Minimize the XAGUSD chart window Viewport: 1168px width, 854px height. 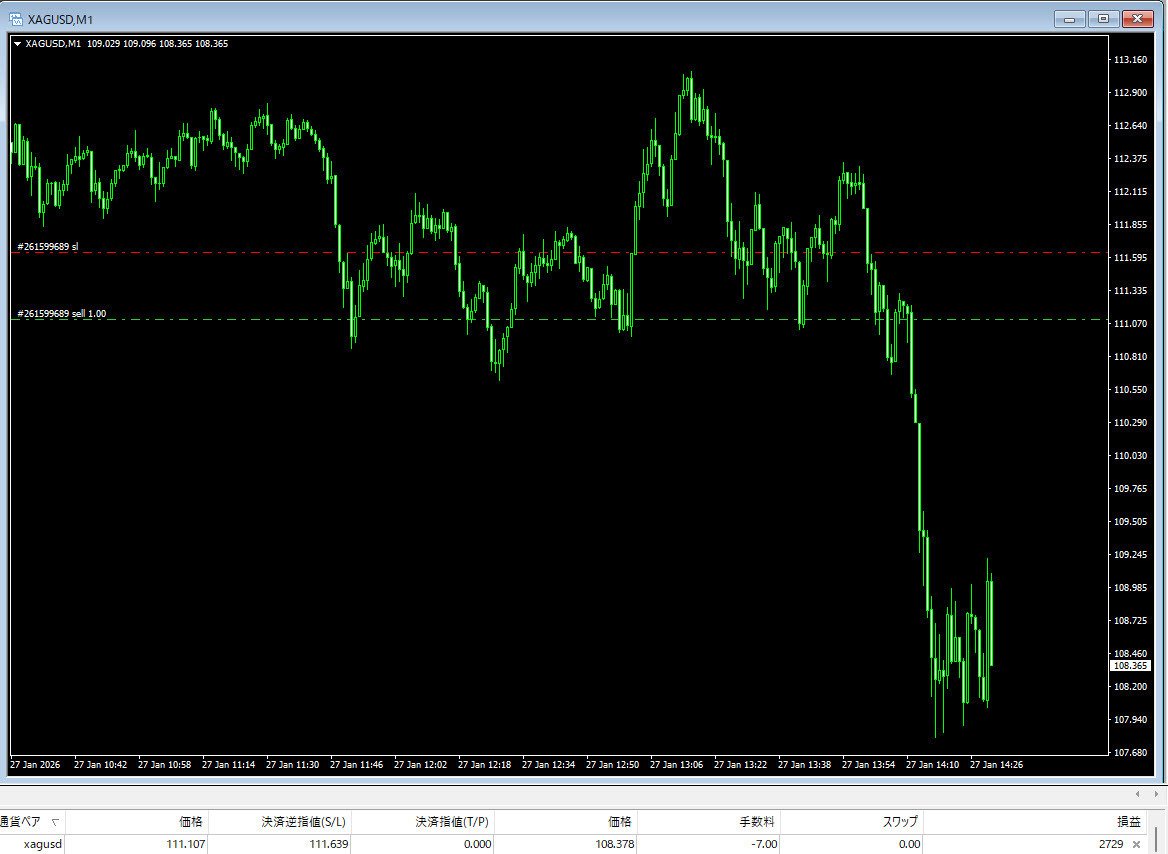coord(1069,18)
